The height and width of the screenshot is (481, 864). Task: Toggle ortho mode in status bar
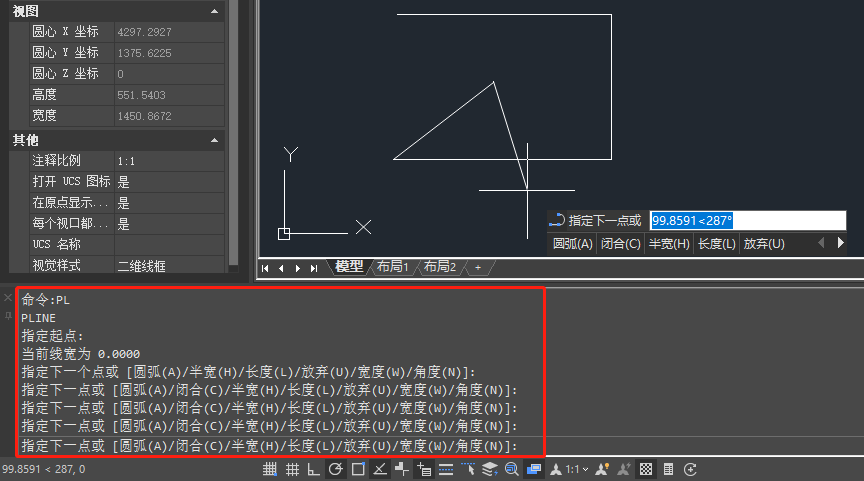314,469
